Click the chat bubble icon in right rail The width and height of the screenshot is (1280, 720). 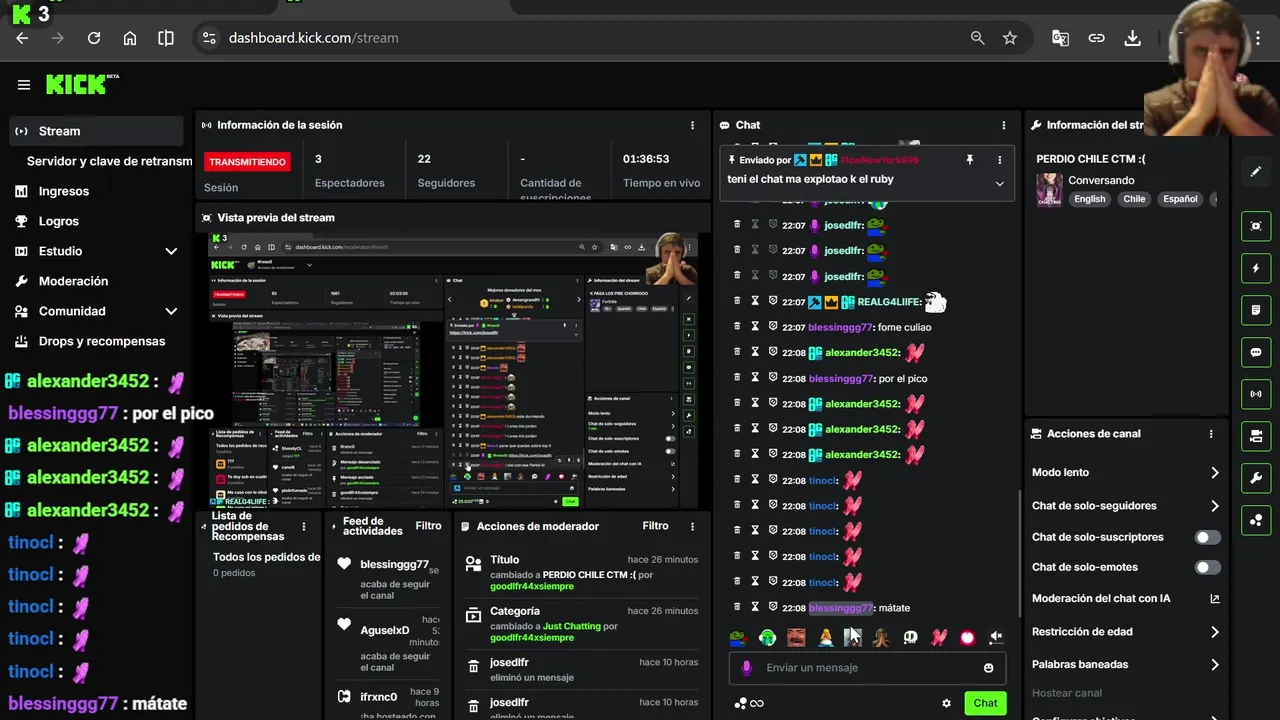click(x=1256, y=353)
